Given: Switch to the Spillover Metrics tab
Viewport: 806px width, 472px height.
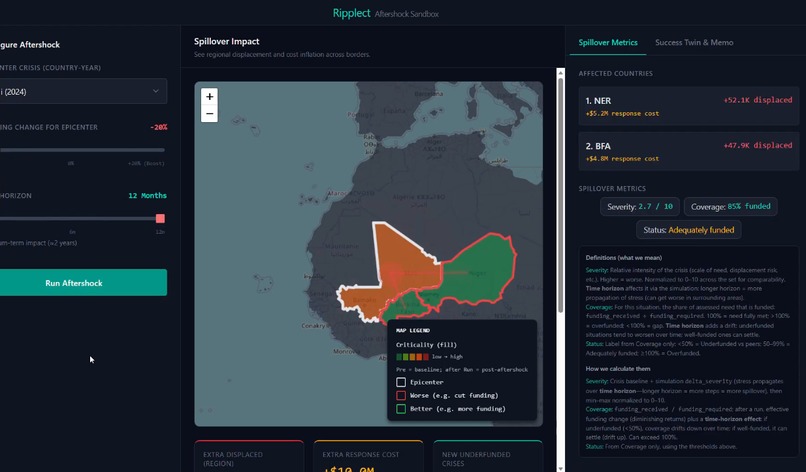Looking at the screenshot, I should pyautogui.click(x=608, y=43).
